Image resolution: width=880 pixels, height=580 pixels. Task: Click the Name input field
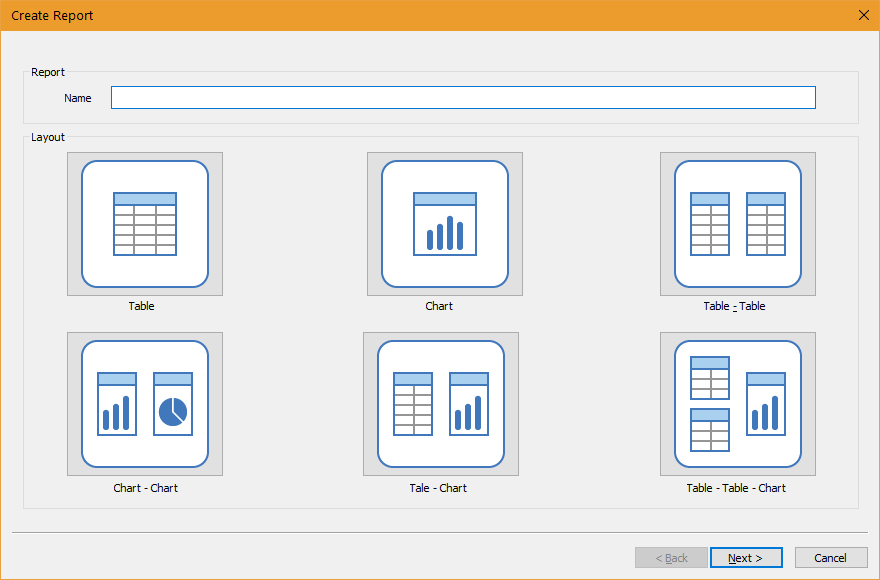coord(463,97)
